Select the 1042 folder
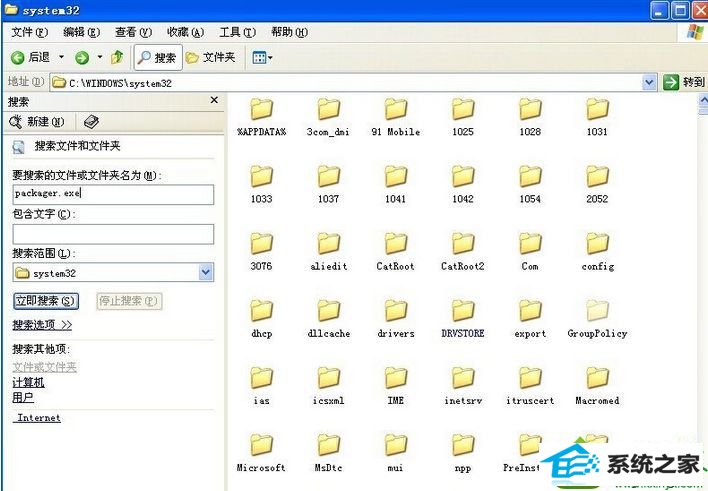 463,184
